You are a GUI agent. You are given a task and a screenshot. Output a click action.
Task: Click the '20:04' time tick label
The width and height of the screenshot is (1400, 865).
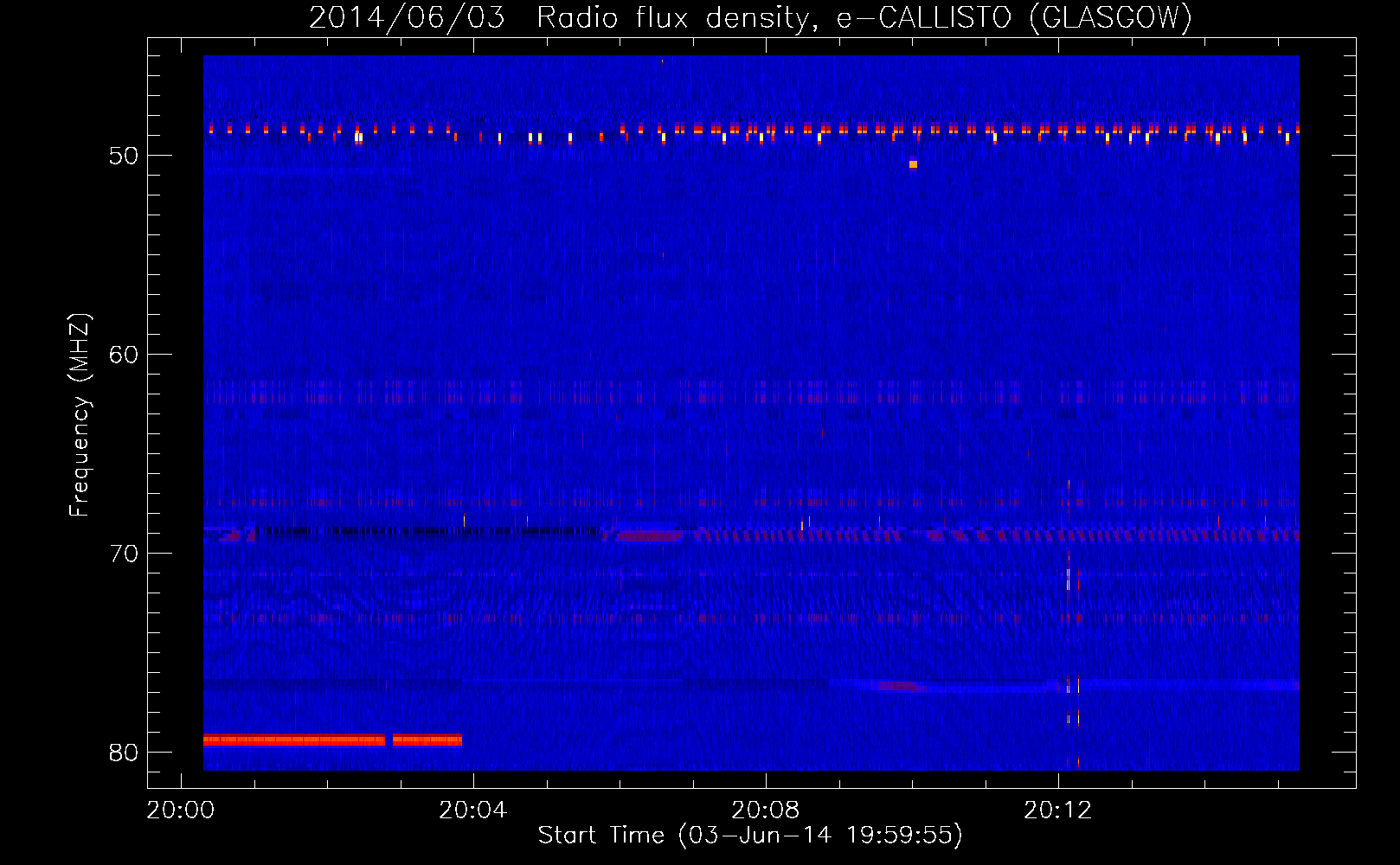[x=473, y=811]
